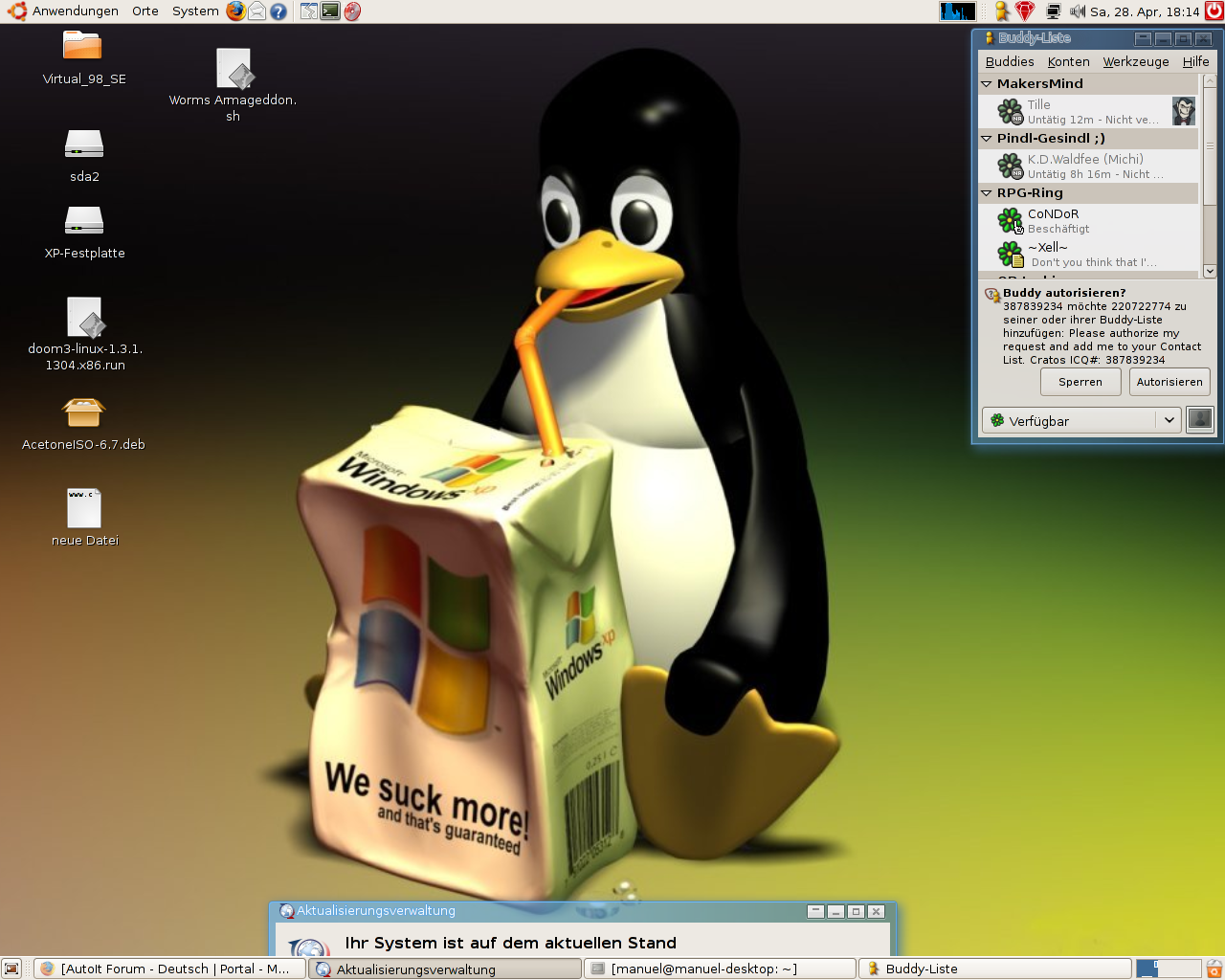Click the red power shutdown icon
Image resolution: width=1225 pixels, height=980 pixels.
1214,11
